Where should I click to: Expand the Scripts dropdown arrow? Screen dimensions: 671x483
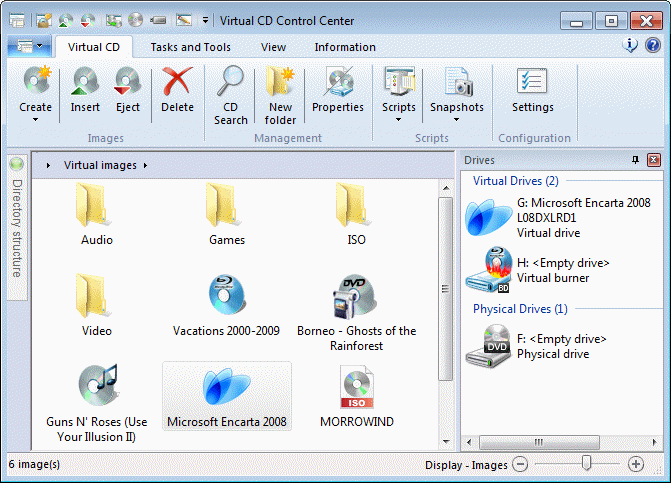coord(398,120)
